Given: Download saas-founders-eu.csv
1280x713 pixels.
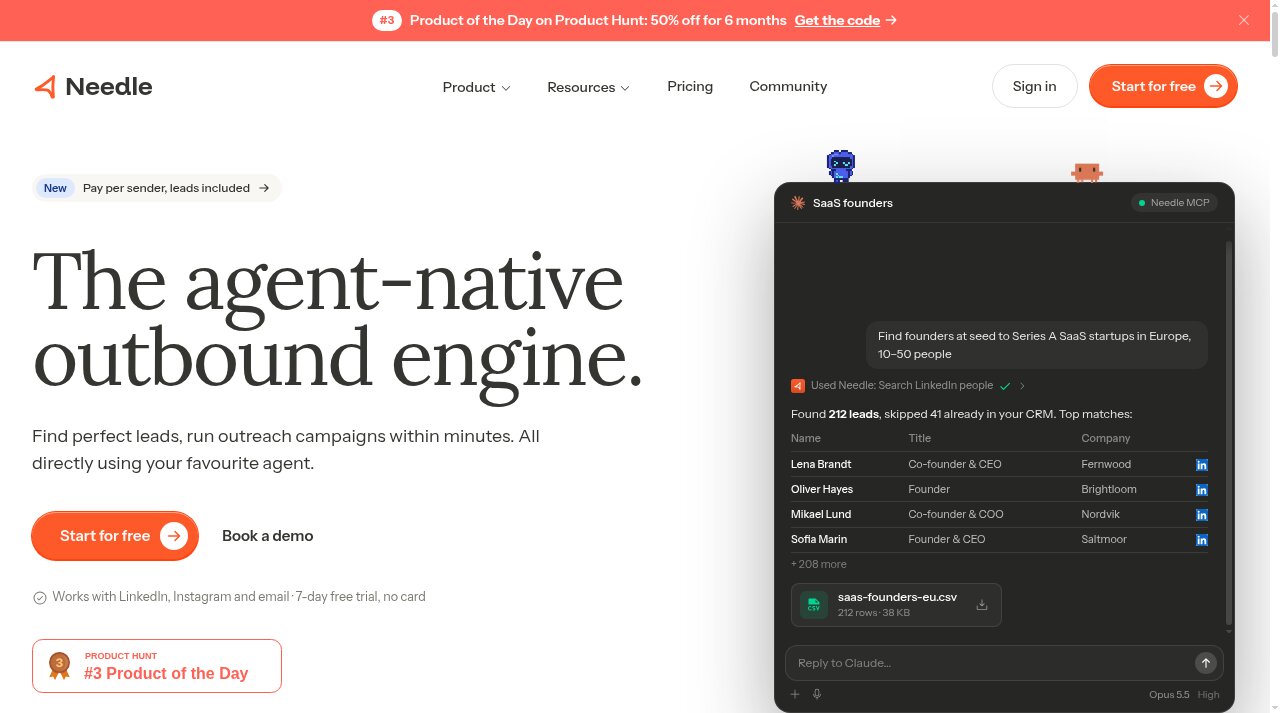Looking at the screenshot, I should [x=982, y=605].
